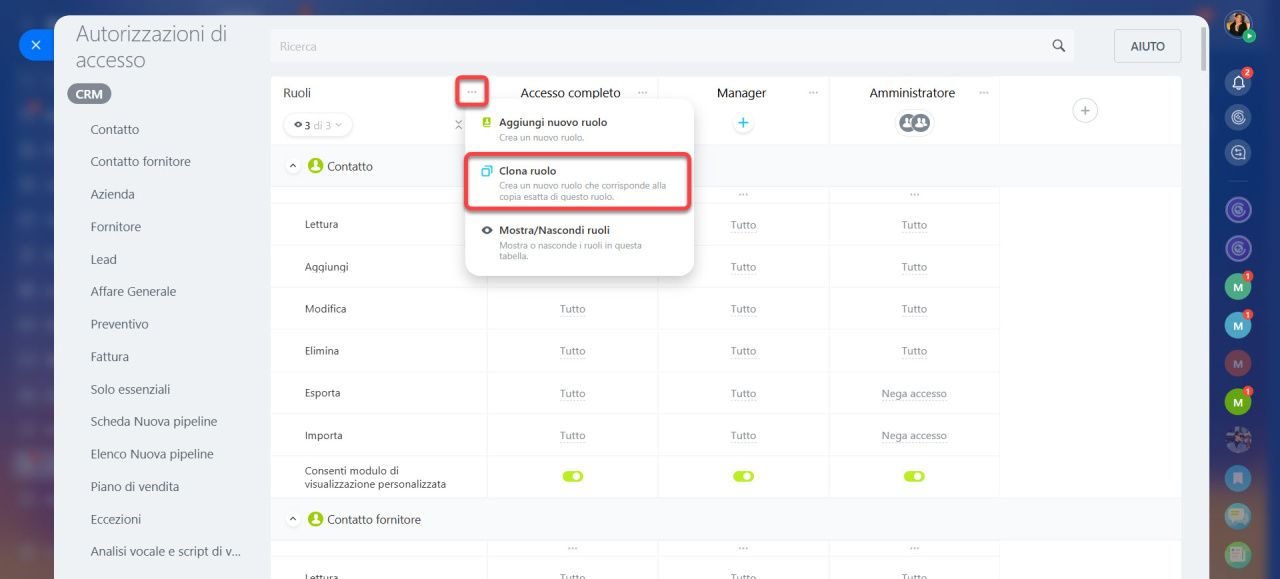The image size is (1280, 579).
Task: Change Esporta 'Nega accesso' for Amministratore
Action: (x=914, y=394)
